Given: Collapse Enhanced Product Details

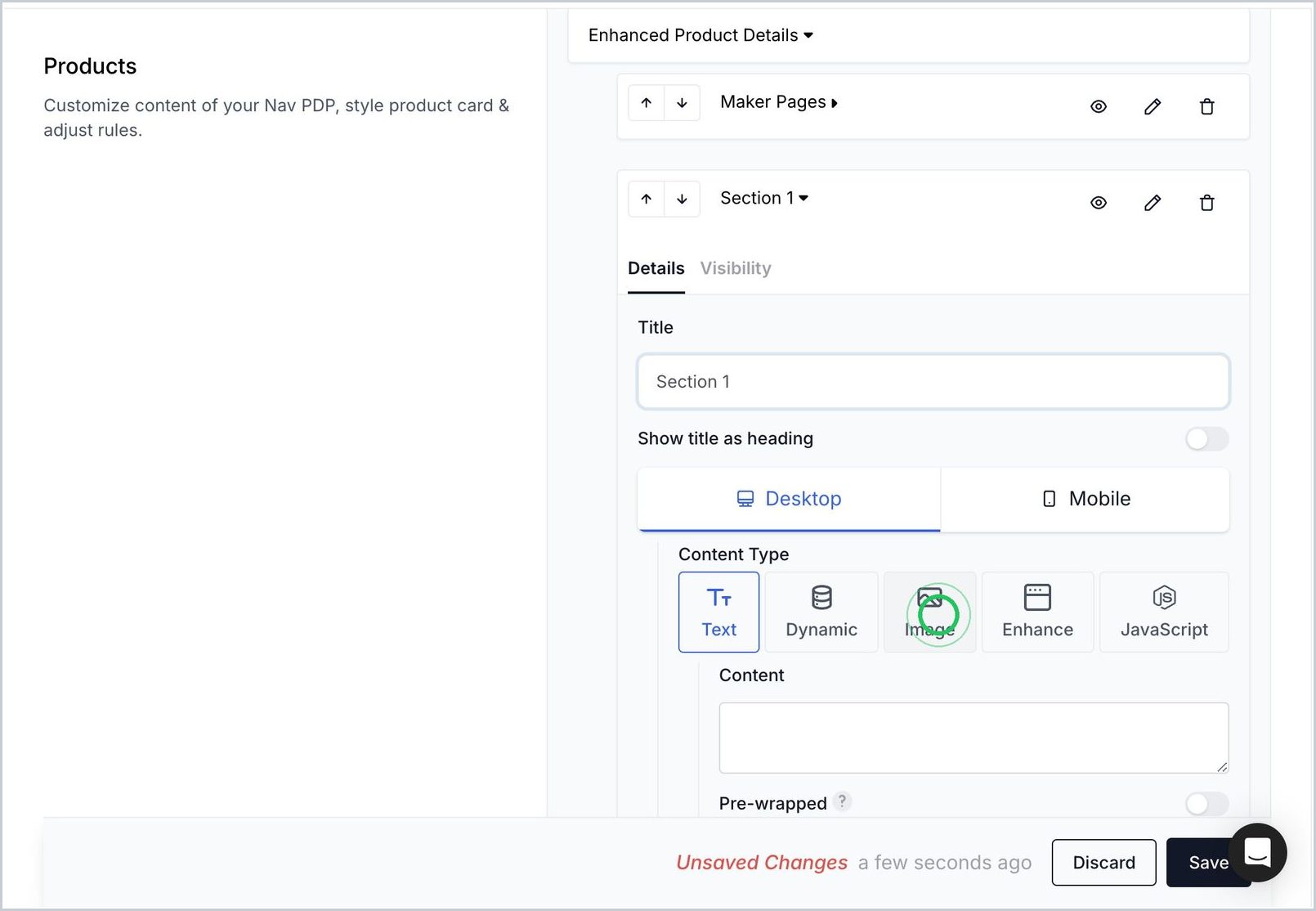Looking at the screenshot, I should (x=701, y=35).
